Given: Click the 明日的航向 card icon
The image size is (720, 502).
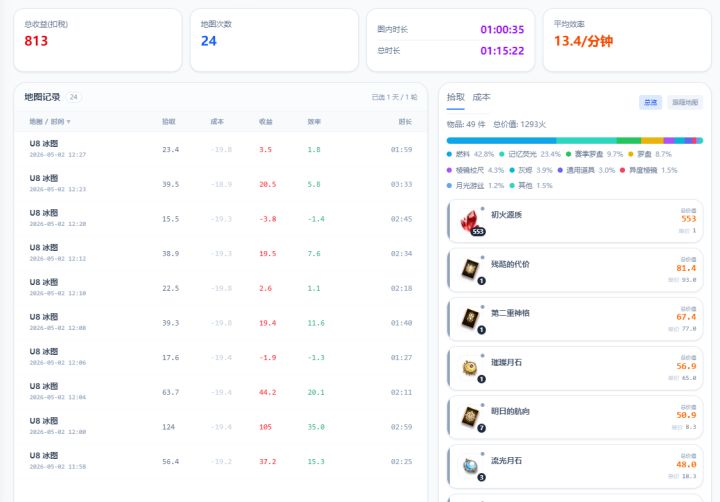Looking at the screenshot, I should [x=470, y=417].
